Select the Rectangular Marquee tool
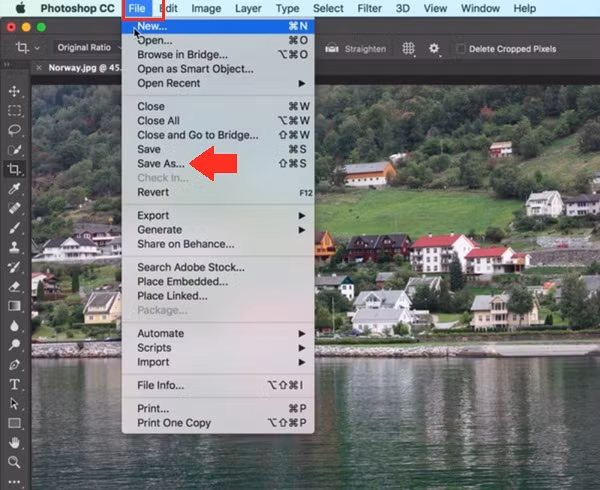The height and width of the screenshot is (490, 600). tap(15, 111)
